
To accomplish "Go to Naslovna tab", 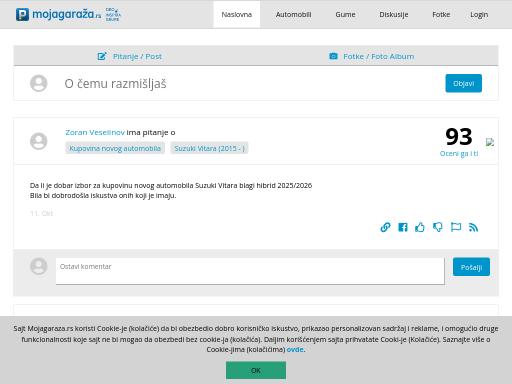I will point(237,15).
